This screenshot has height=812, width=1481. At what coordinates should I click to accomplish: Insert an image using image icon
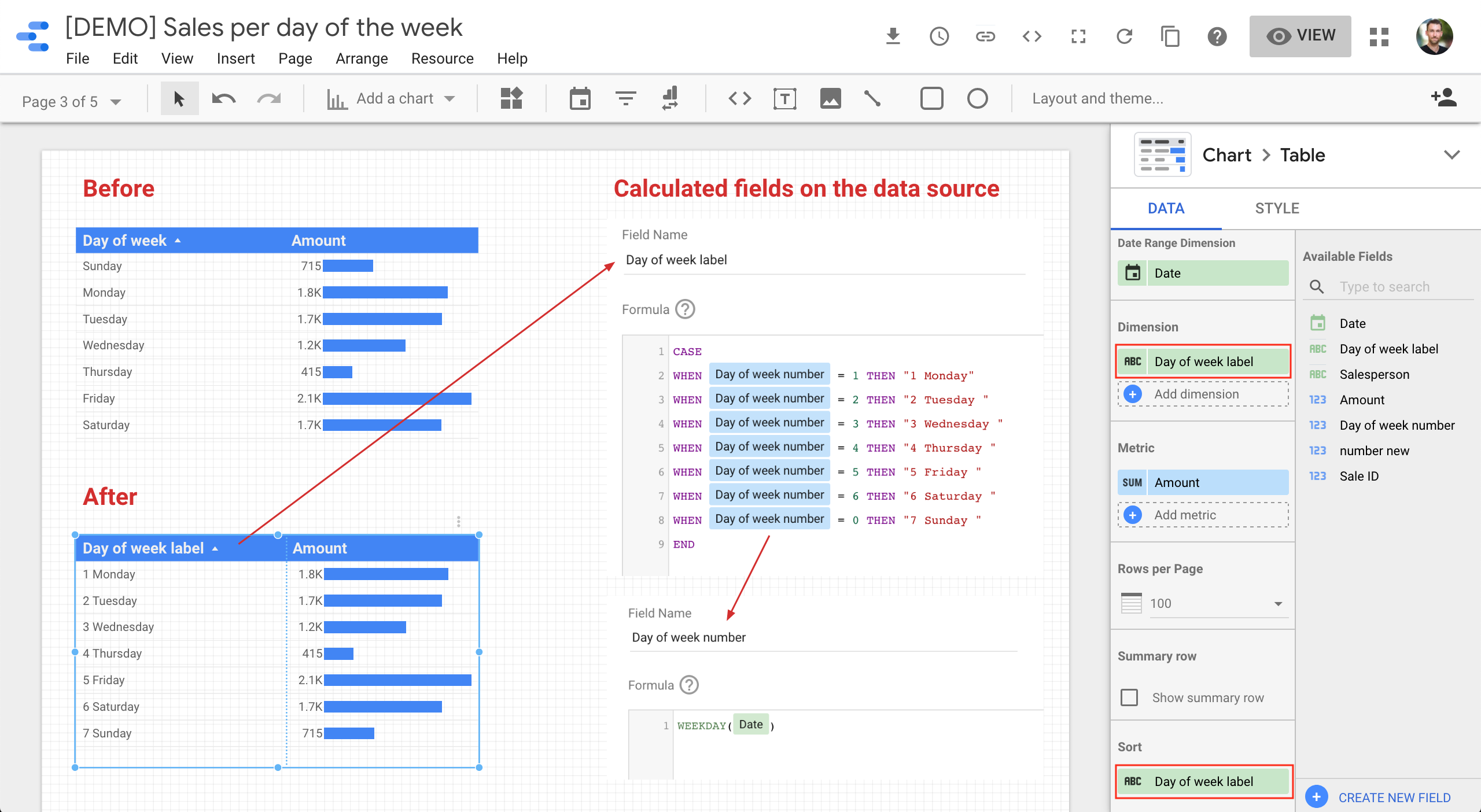click(x=830, y=99)
